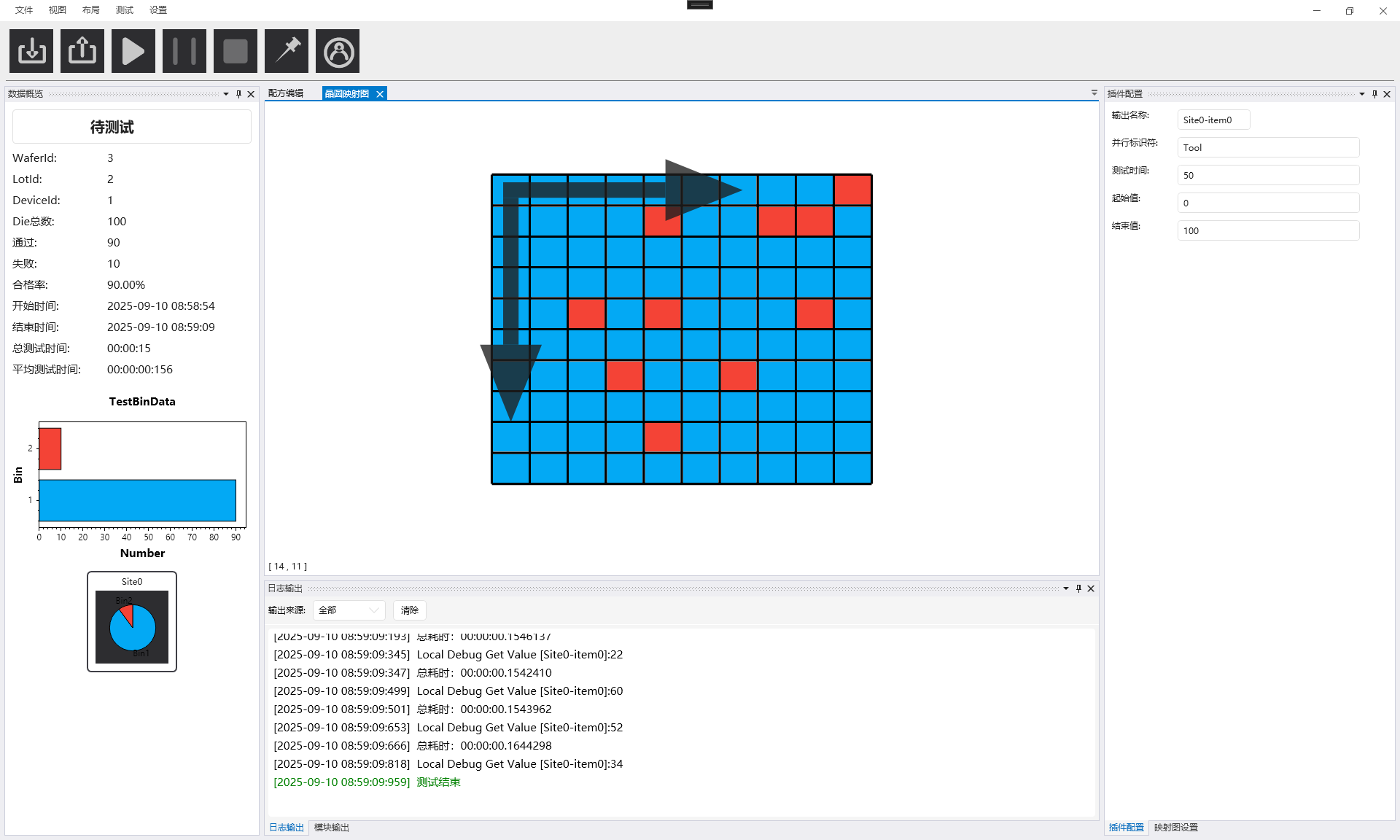Toggle pin on 插件配置 panel

1374,94
